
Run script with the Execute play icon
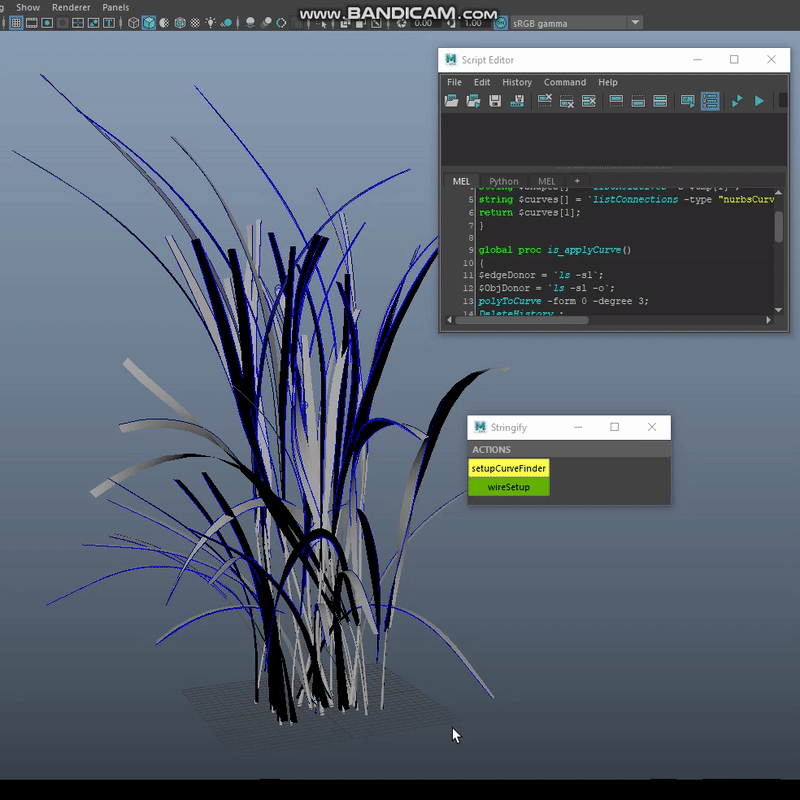759,101
